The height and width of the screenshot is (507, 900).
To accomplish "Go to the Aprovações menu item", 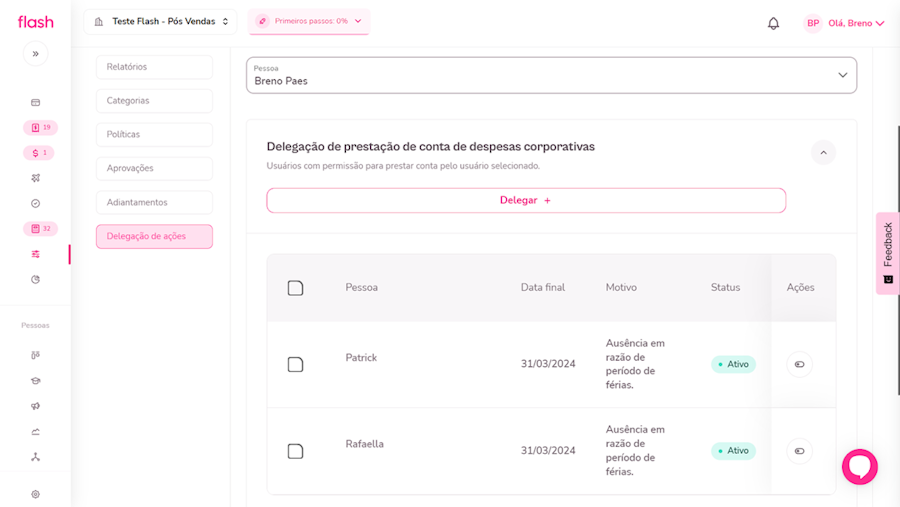I will coord(154,169).
